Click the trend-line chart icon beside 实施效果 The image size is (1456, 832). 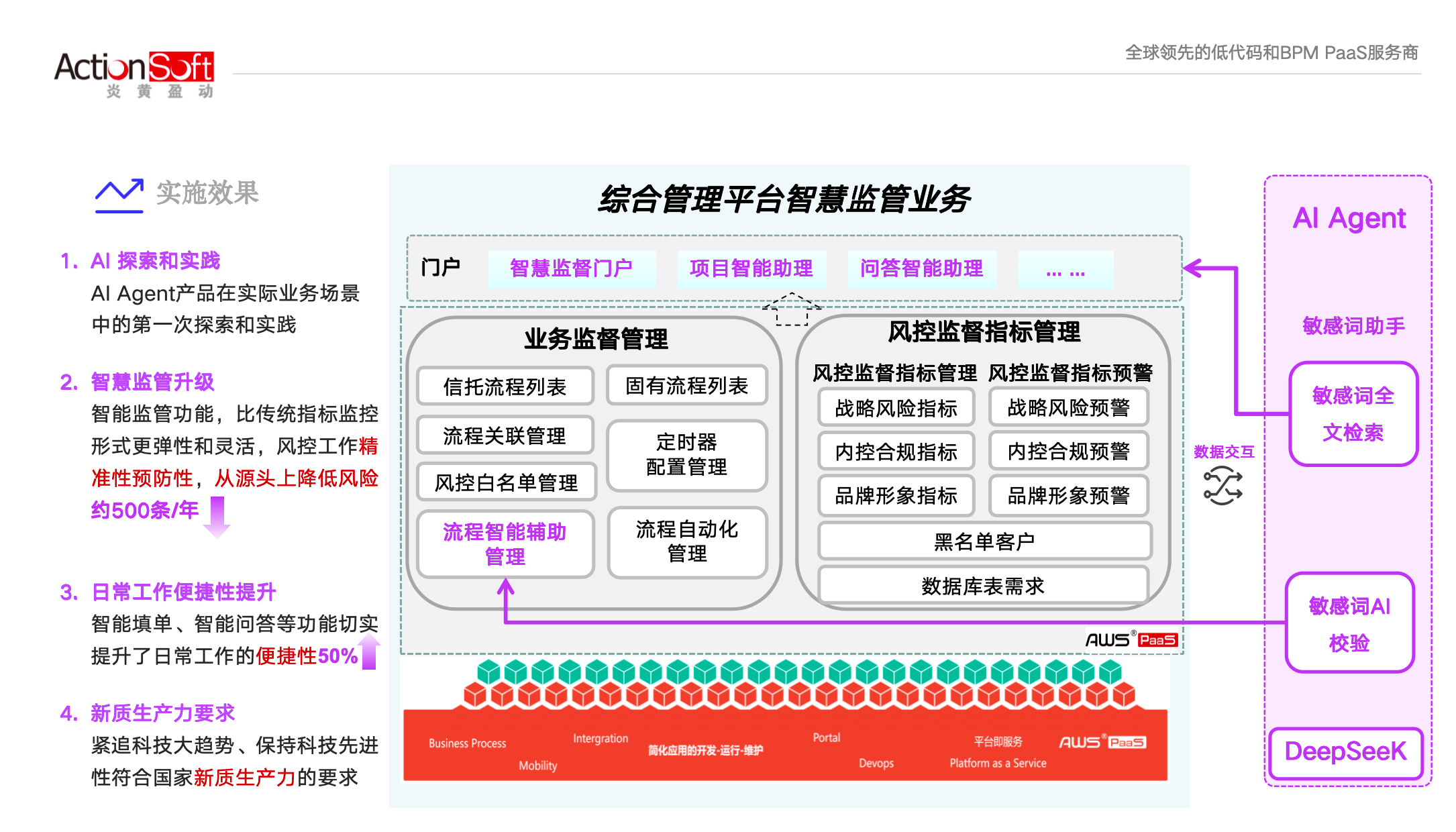pyautogui.click(x=119, y=195)
